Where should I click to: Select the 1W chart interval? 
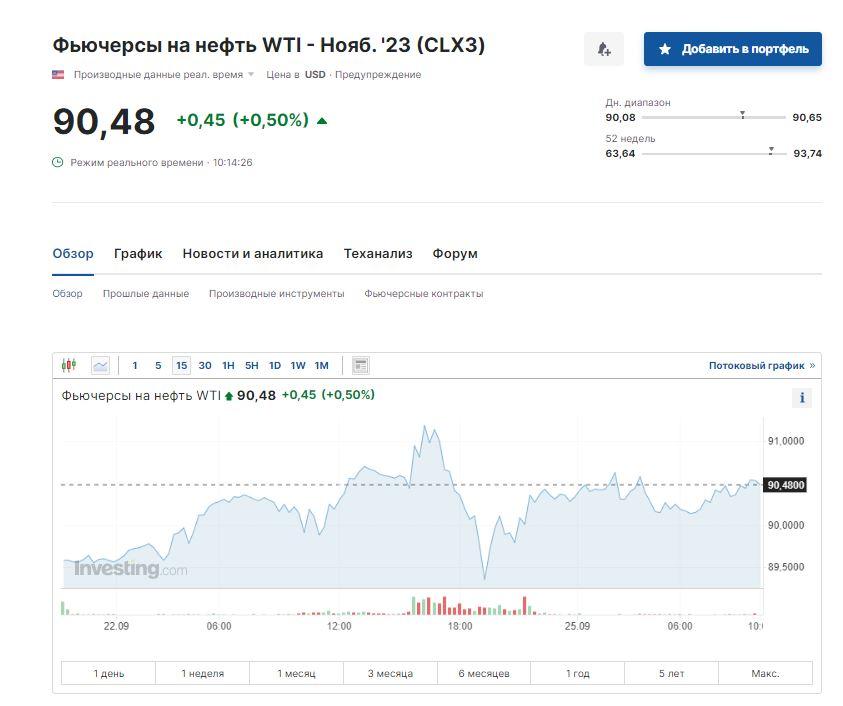tap(298, 366)
